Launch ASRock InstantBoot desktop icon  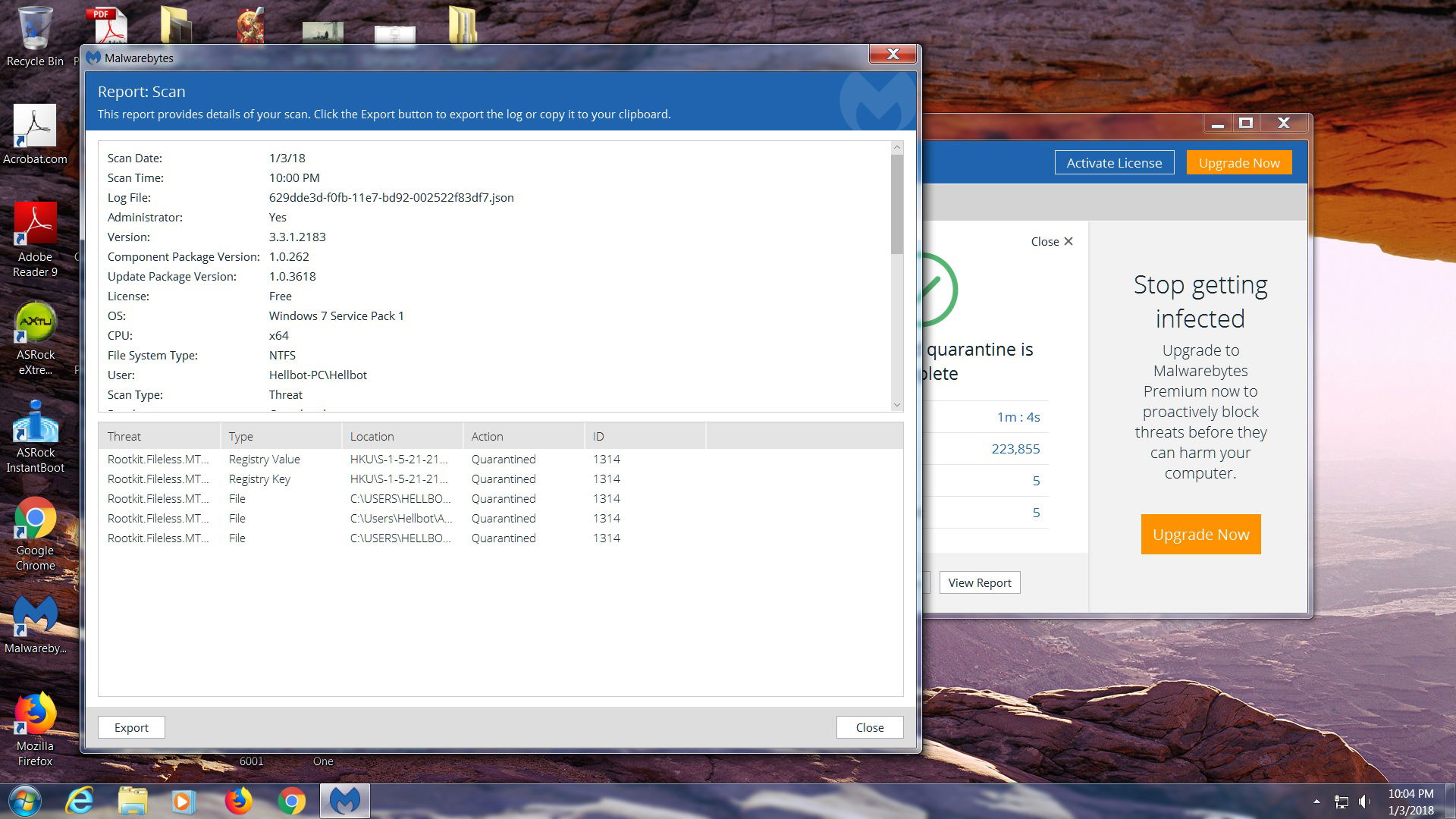pos(35,436)
